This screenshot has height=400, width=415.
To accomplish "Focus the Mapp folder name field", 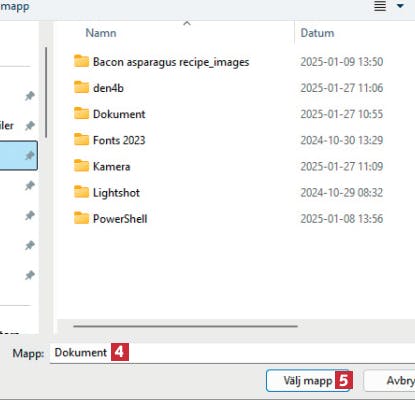I will (233, 353).
